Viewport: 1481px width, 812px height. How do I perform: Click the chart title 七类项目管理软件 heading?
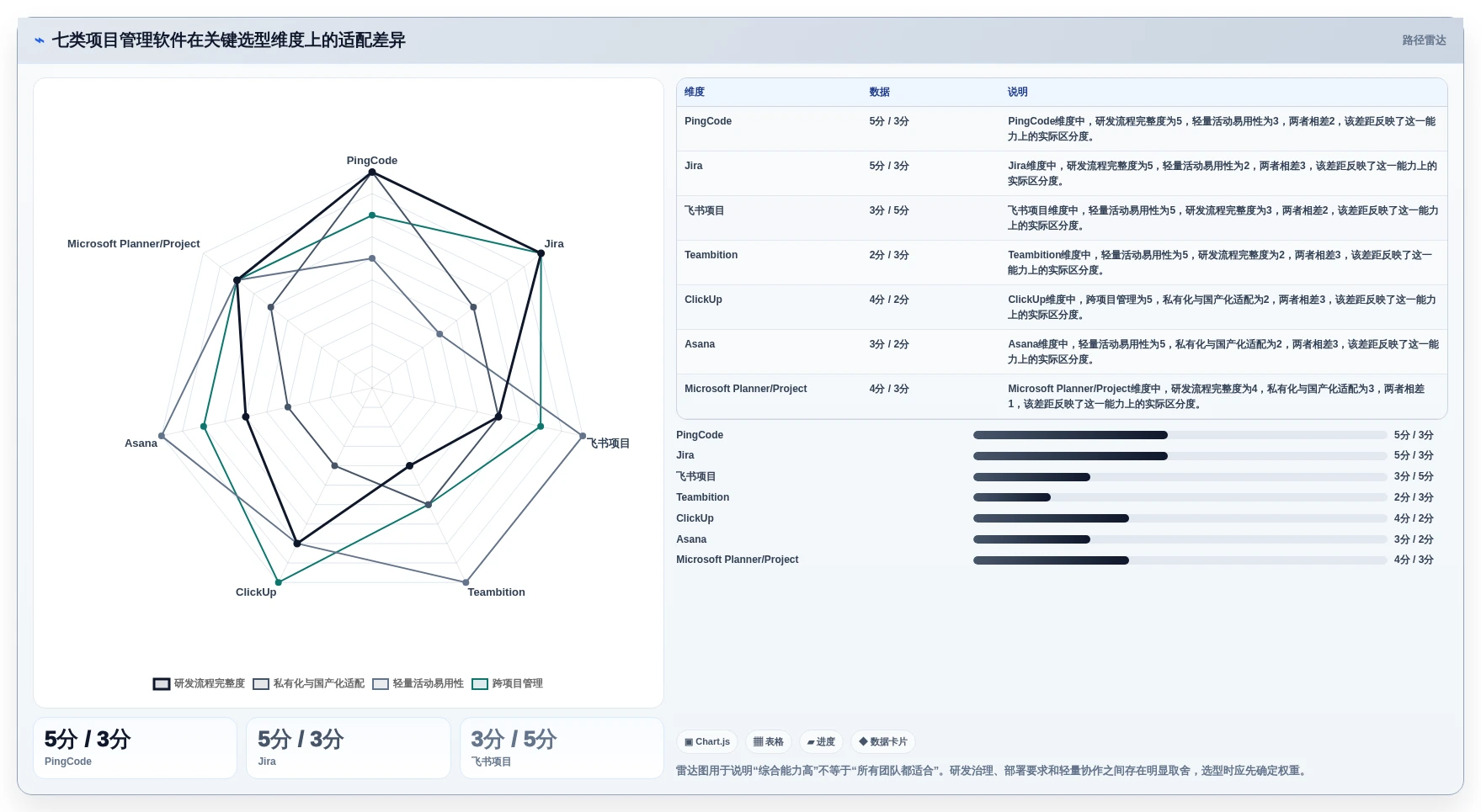point(228,40)
